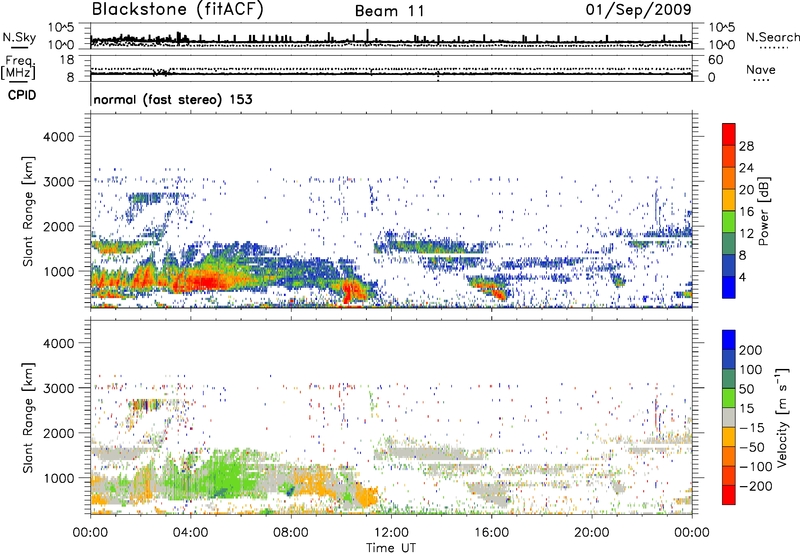Click the "-15" label on the velocity colorbar

(x=750, y=428)
